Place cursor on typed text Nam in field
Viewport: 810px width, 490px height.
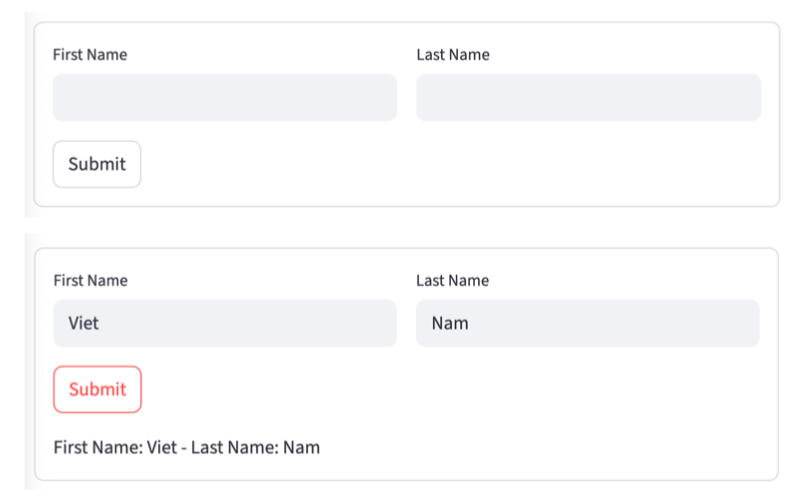[x=450, y=323]
